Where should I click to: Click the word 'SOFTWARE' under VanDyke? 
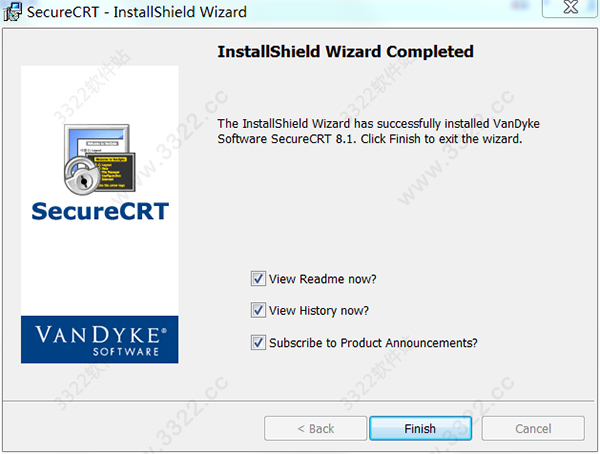126,351
